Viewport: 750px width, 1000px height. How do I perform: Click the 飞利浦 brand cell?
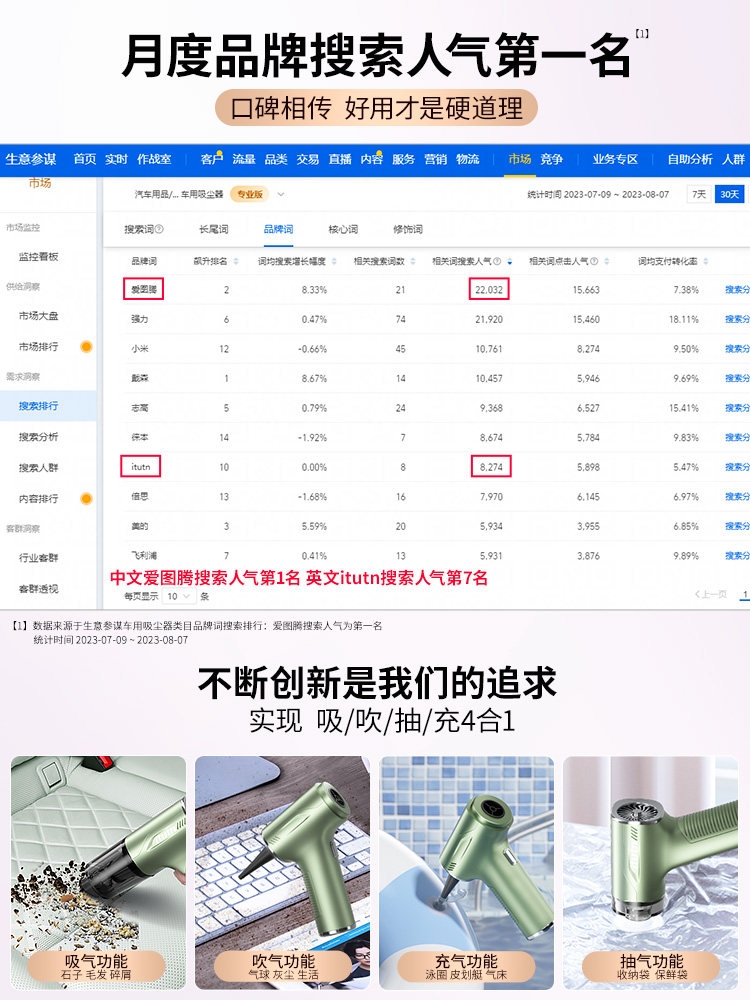(x=143, y=555)
